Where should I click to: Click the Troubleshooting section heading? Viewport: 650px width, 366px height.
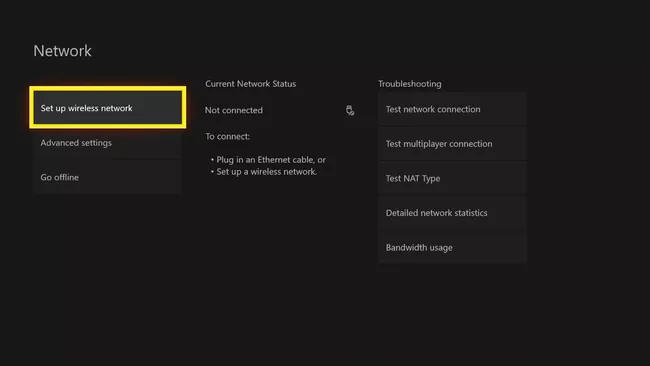[410, 84]
